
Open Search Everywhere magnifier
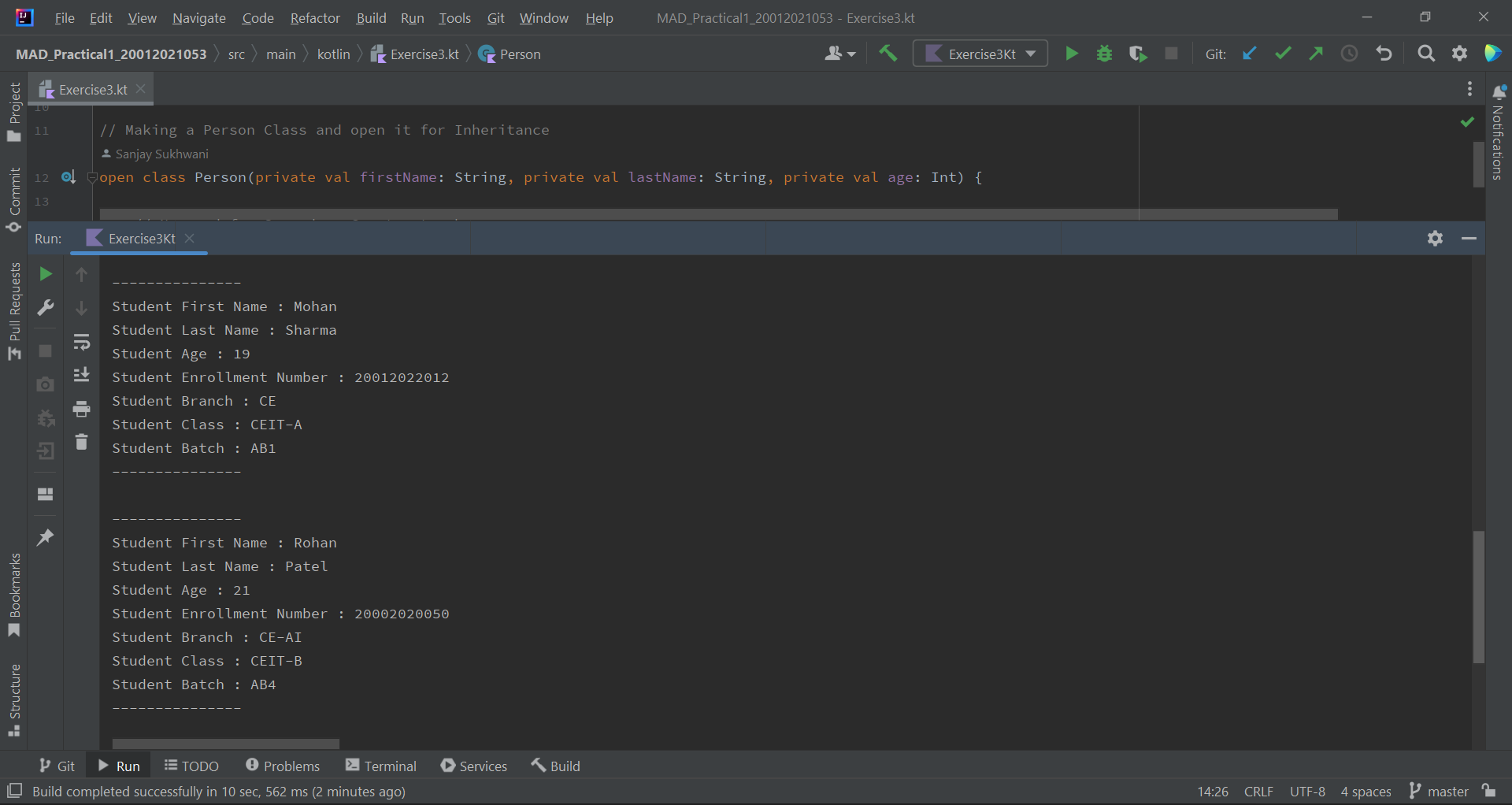click(x=1425, y=53)
